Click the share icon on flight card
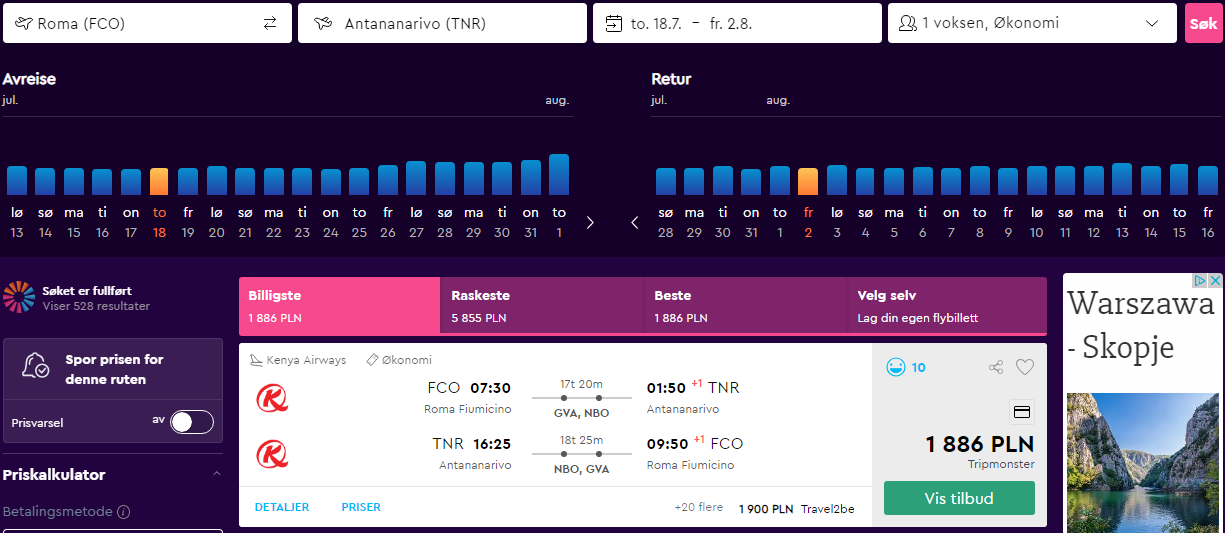This screenshot has height=533, width=1225. (995, 367)
